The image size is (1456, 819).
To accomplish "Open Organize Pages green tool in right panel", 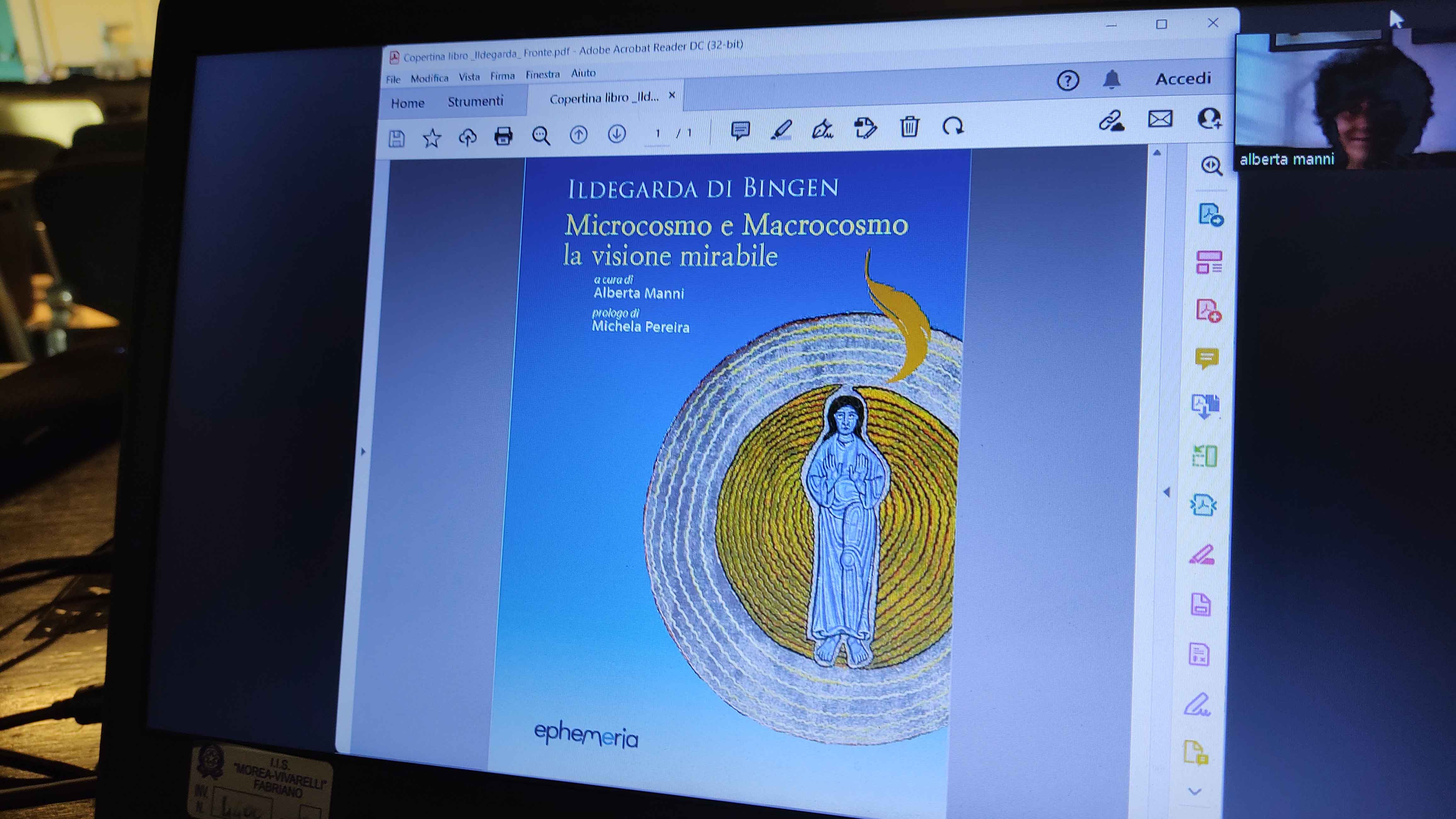I will tap(1204, 456).
